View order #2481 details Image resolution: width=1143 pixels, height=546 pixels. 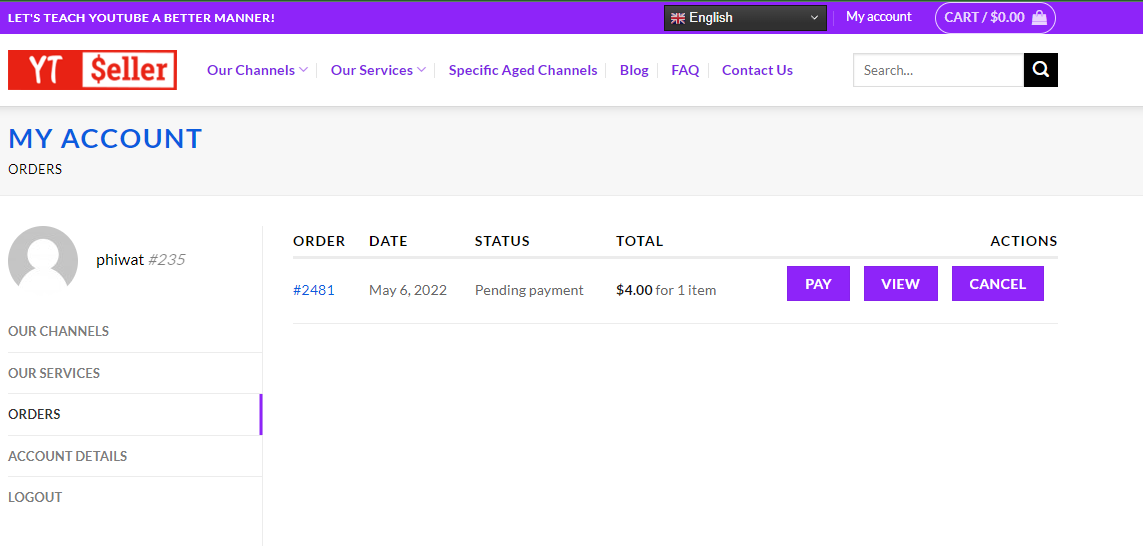(900, 284)
